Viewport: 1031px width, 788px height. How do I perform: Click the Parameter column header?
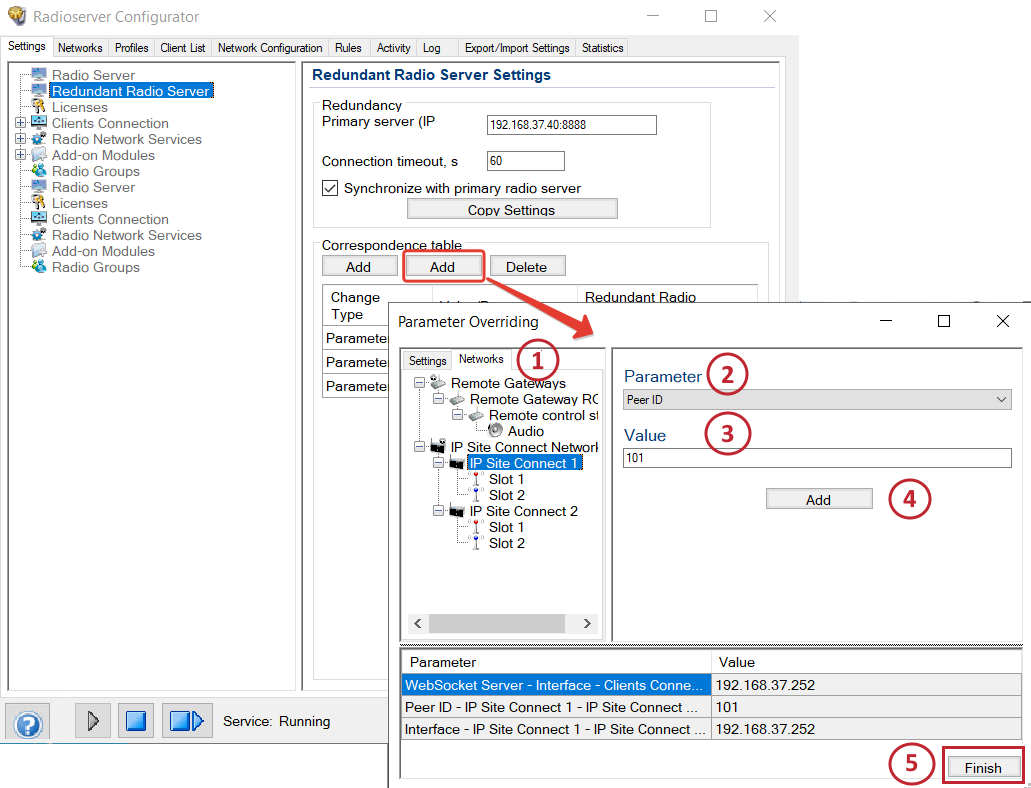point(556,662)
